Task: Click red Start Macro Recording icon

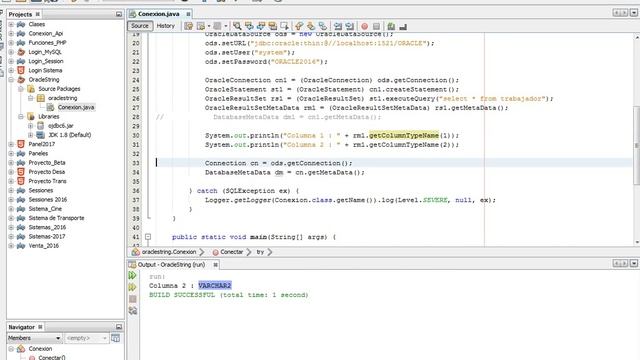Action: coord(364,26)
